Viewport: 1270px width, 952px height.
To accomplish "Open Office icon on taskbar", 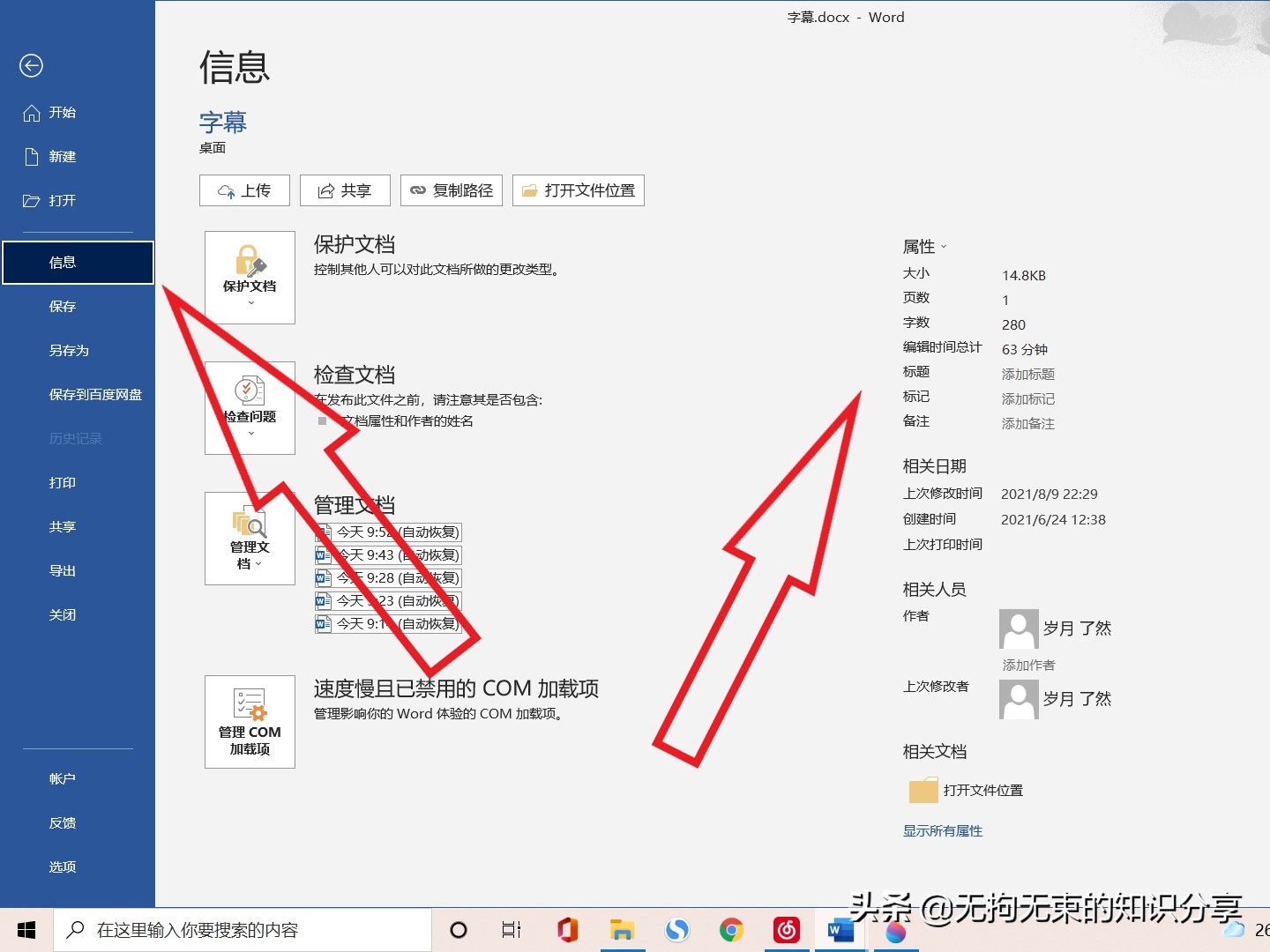I will click(567, 930).
